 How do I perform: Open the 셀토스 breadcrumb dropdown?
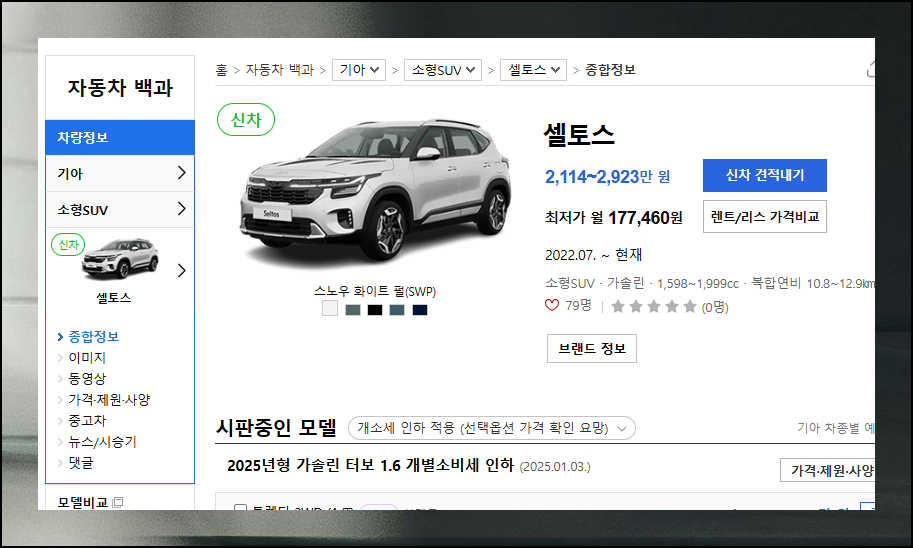click(533, 70)
